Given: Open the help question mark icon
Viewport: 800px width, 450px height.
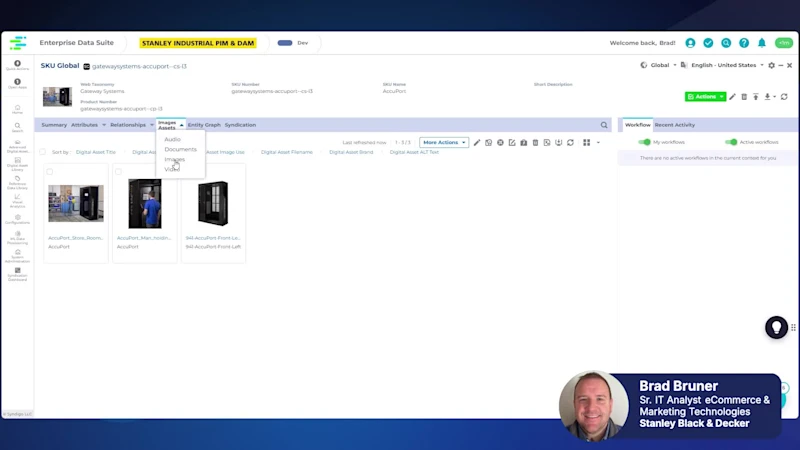Looking at the screenshot, I should [743, 43].
